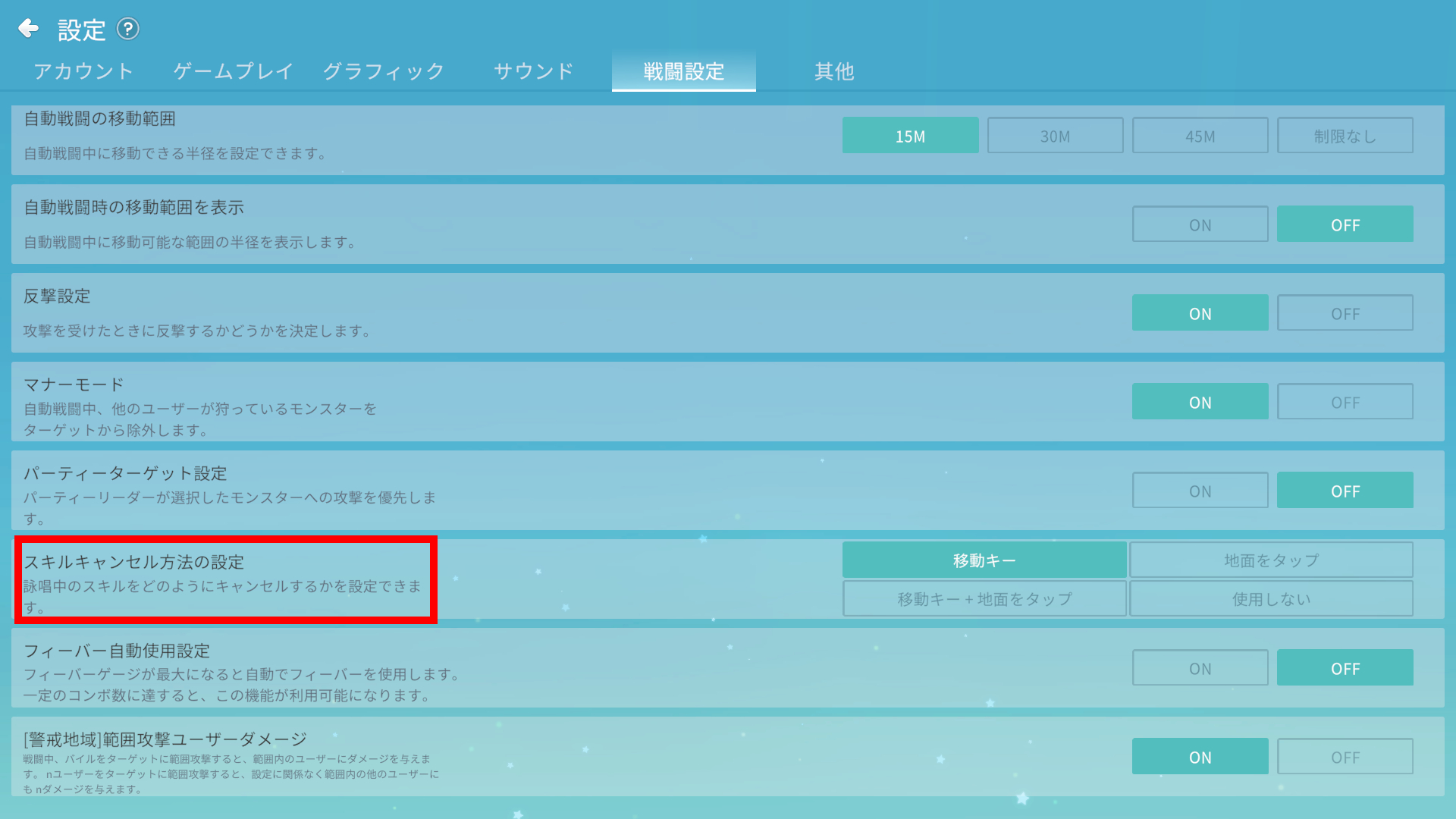Screen dimensions: 1456x819
Task: Enable パーティーターゲット設定 with ON
Action: point(1200,491)
